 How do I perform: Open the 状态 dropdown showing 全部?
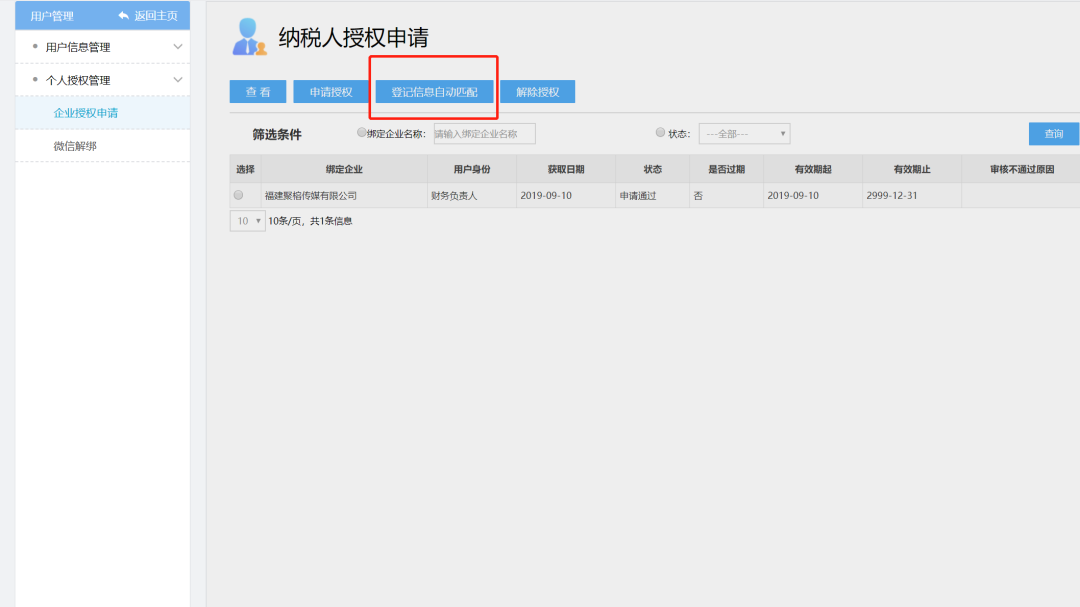click(x=744, y=134)
